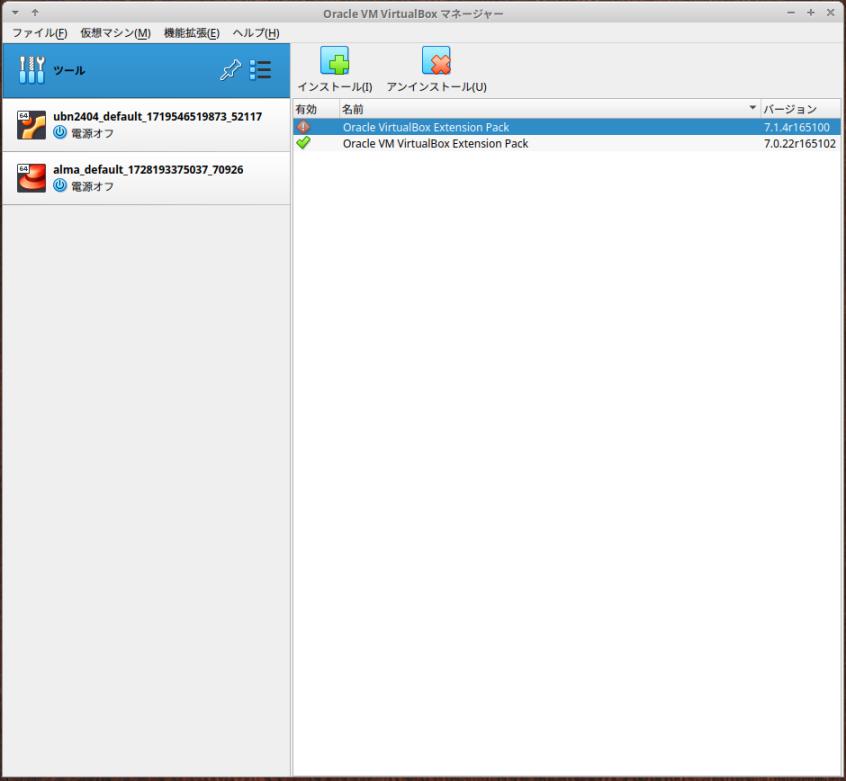Sort by the 名前 column header
This screenshot has width=846, height=781.
550,109
